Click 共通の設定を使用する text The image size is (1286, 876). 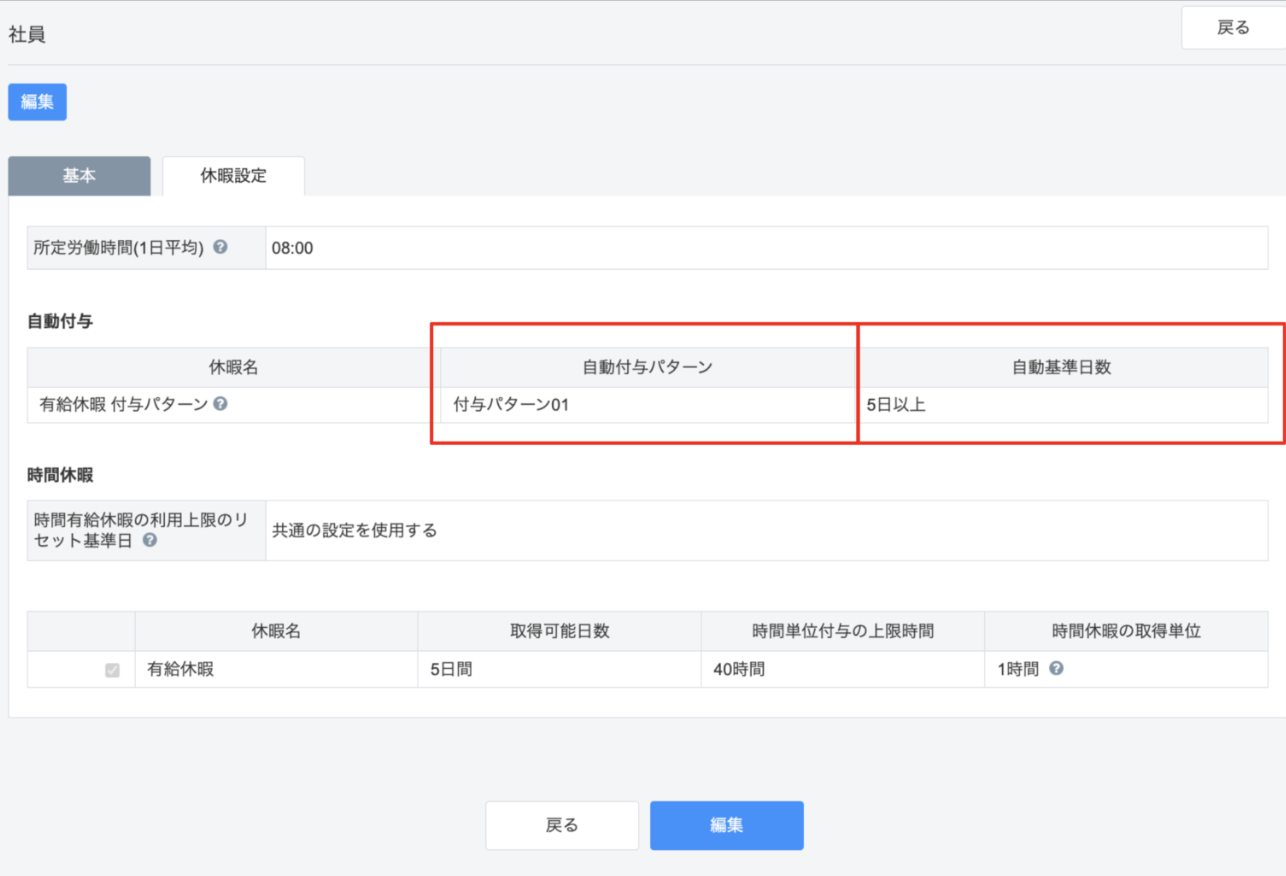(355, 530)
